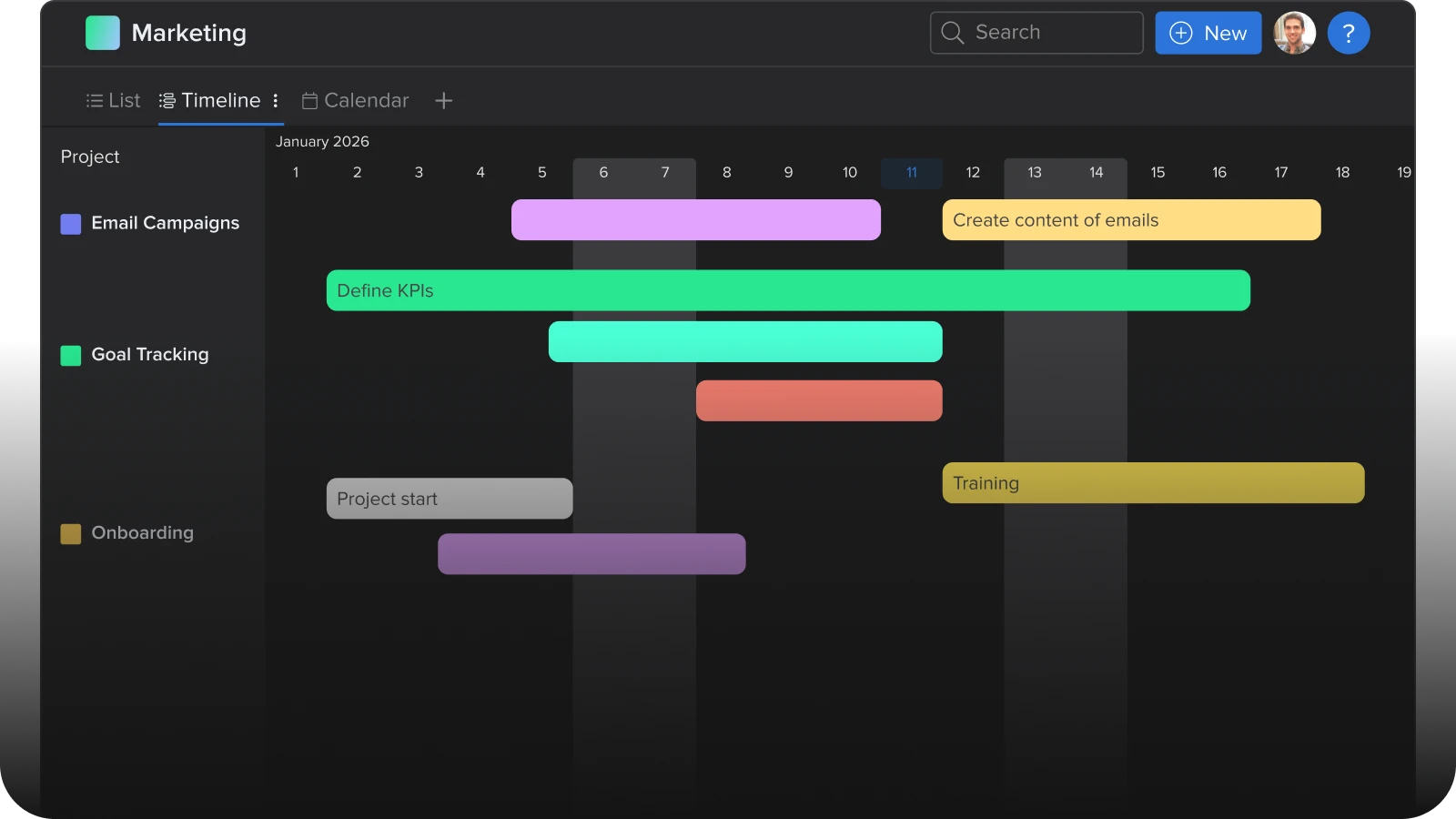The height and width of the screenshot is (819, 1456).
Task: Click the Goal Tracking green color swatch
Action: point(71,355)
